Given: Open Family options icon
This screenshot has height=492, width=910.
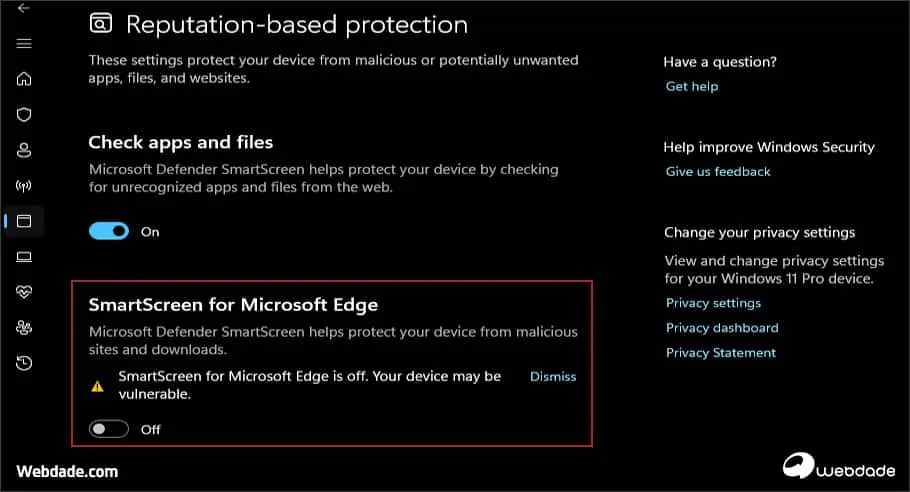Looking at the screenshot, I should tap(24, 327).
